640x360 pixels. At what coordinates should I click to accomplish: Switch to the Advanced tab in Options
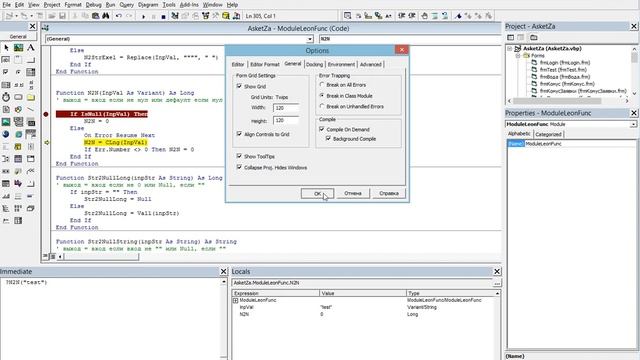pyautogui.click(x=371, y=64)
